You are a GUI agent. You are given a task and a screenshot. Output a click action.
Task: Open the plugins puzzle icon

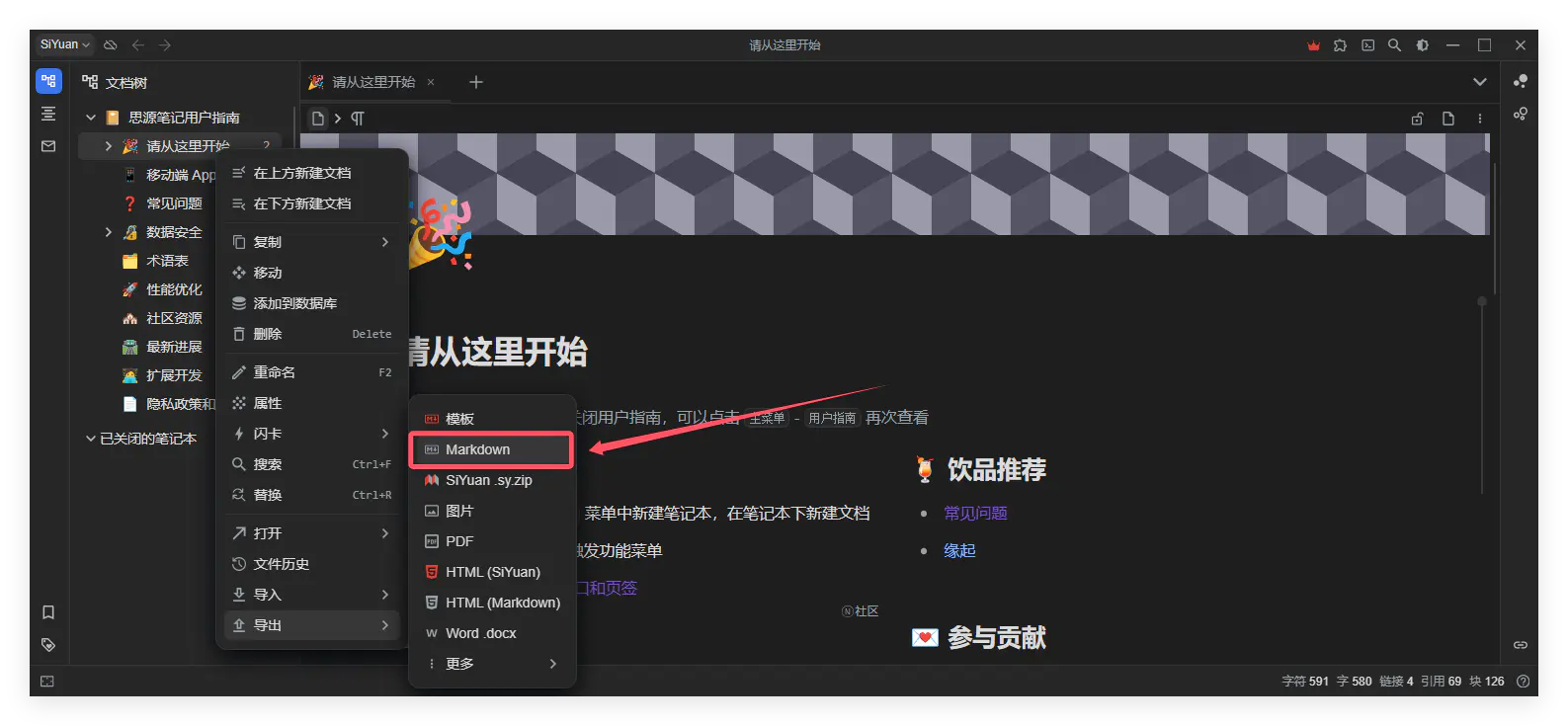click(1340, 45)
